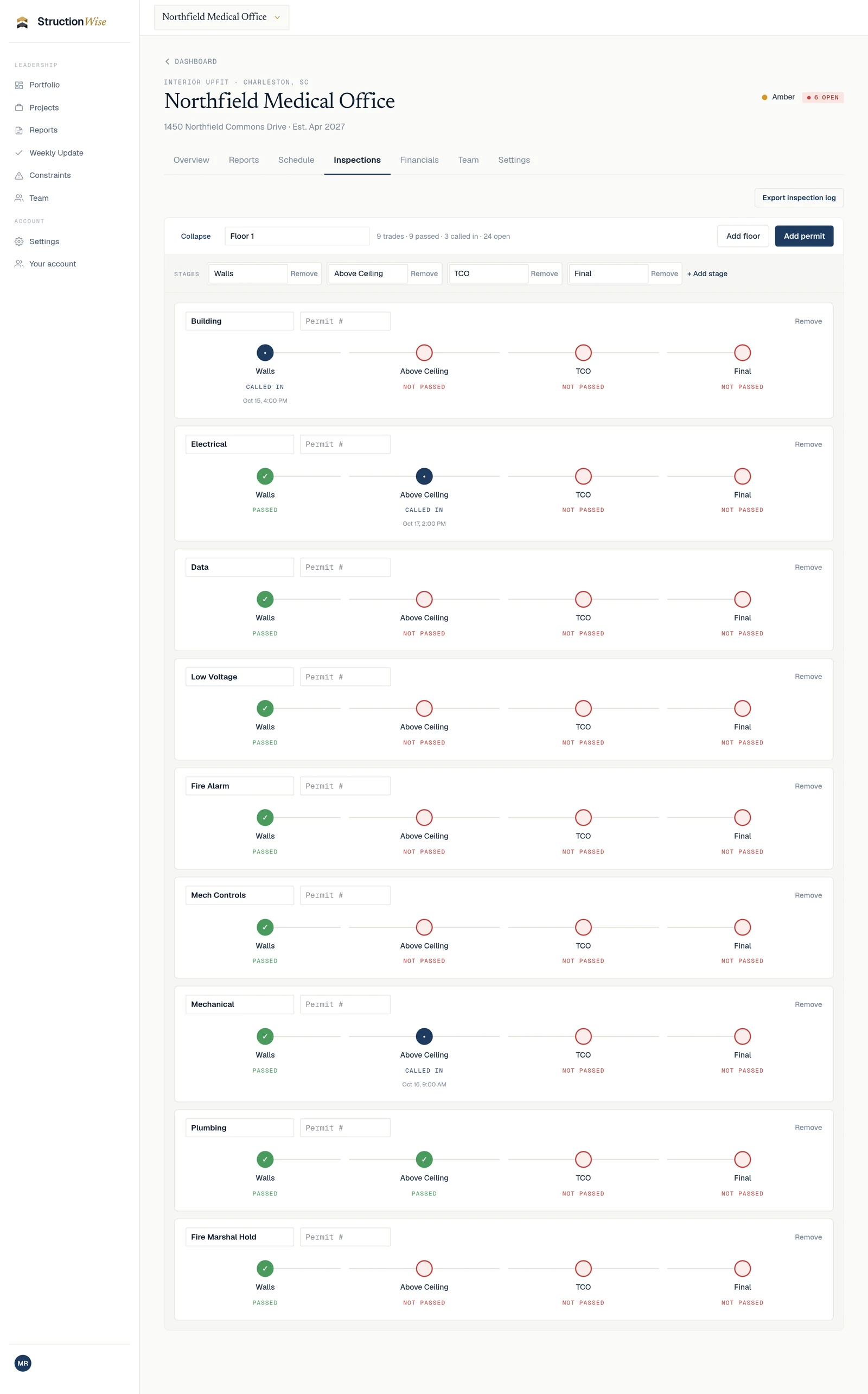This screenshot has height=1394, width=868.
Task: Click the Oct 15, 4:00 PM timestamp
Action: click(265, 400)
